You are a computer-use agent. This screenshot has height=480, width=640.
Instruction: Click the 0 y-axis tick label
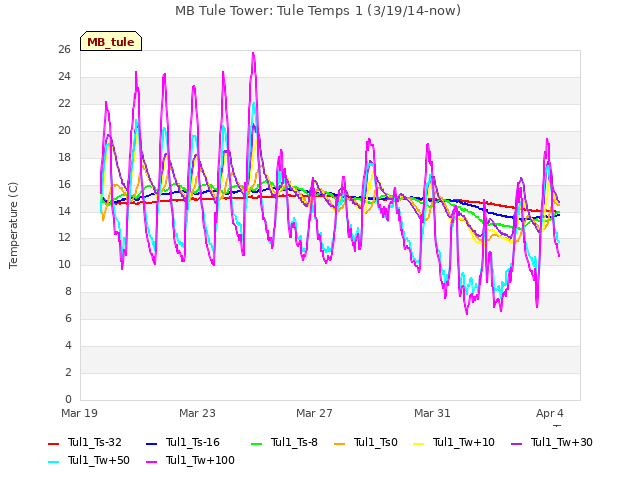68,400
